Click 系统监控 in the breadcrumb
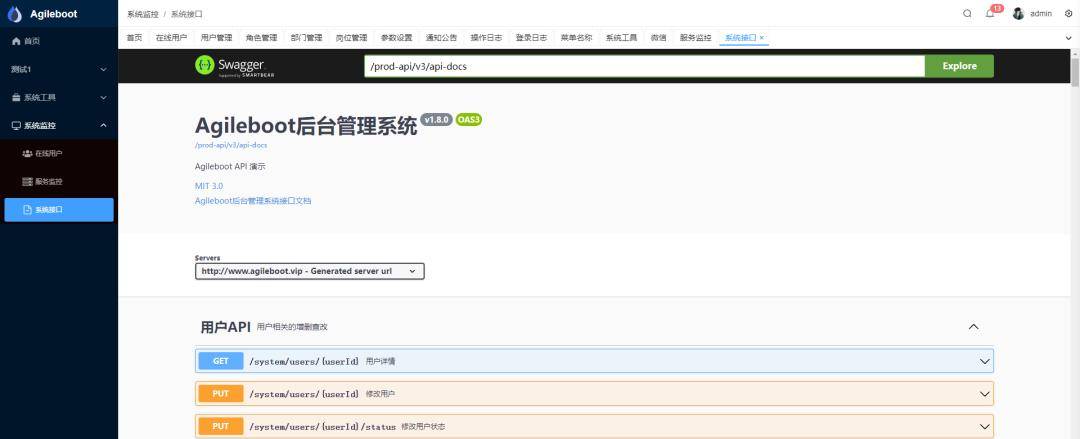This screenshot has height=439, width=1080. [x=143, y=14]
